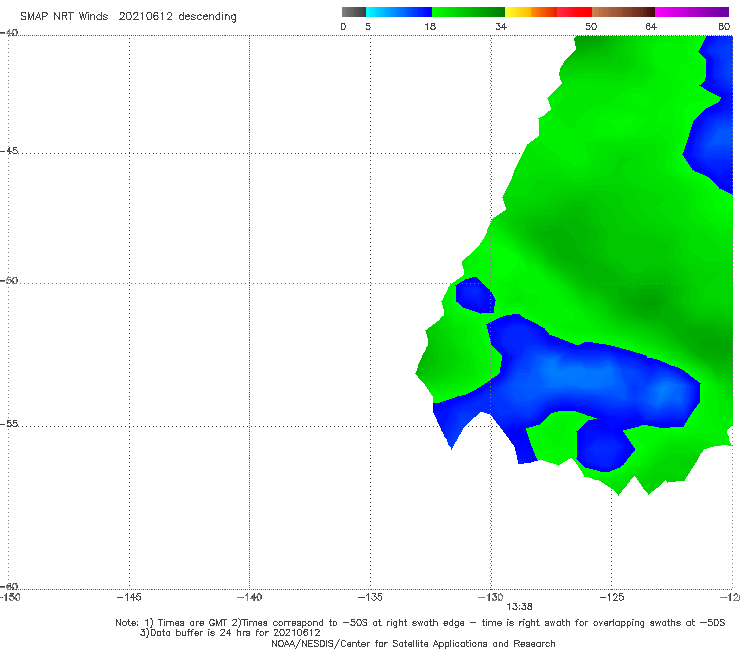
Task: Click the longitude label "-135"
Action: tap(370, 597)
